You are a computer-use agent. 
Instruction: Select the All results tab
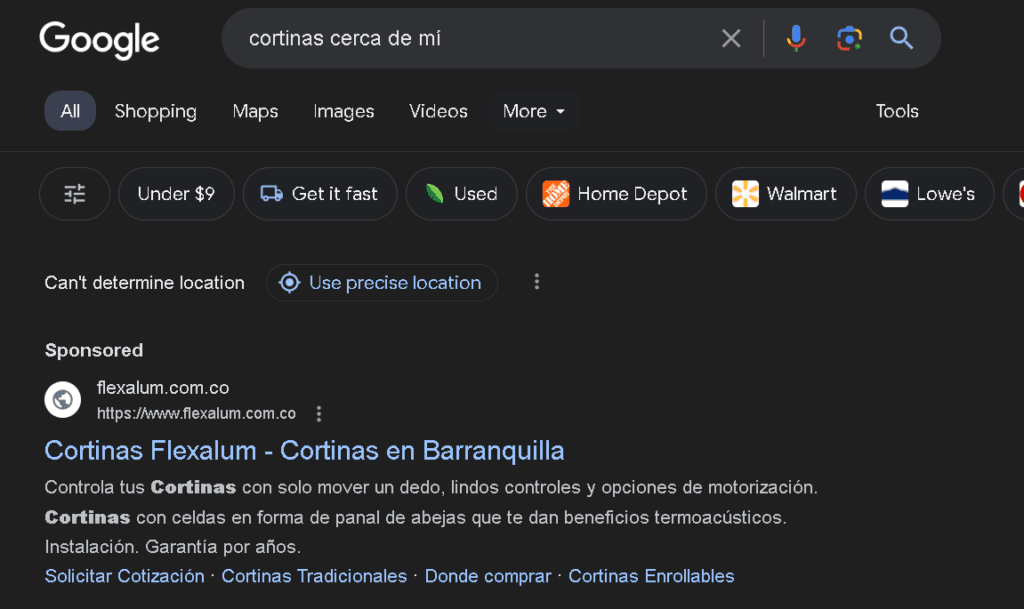click(70, 111)
